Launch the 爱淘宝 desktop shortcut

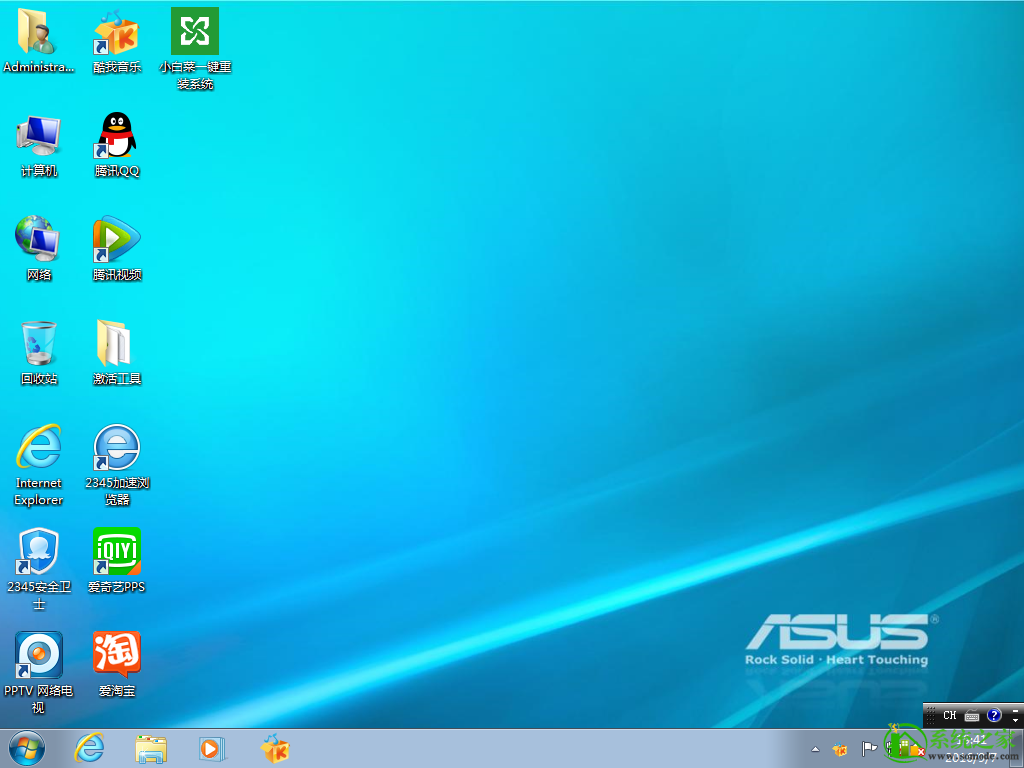pyautogui.click(x=117, y=656)
